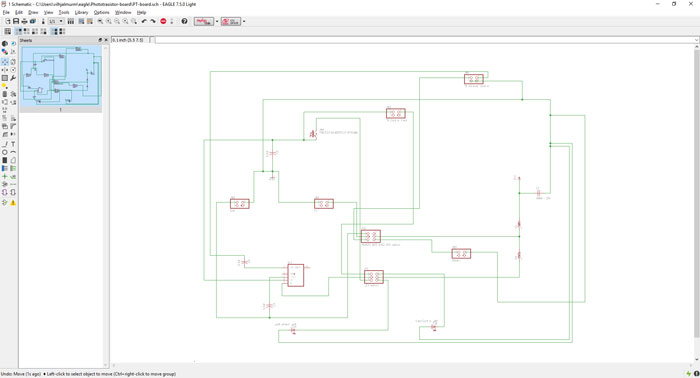The height and width of the screenshot is (378, 700).
Task: Run a script with the Script icon
Action: (81, 21)
